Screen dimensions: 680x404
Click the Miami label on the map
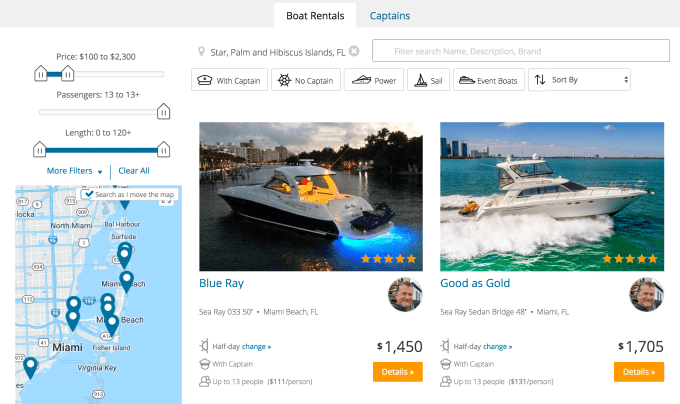[67, 347]
